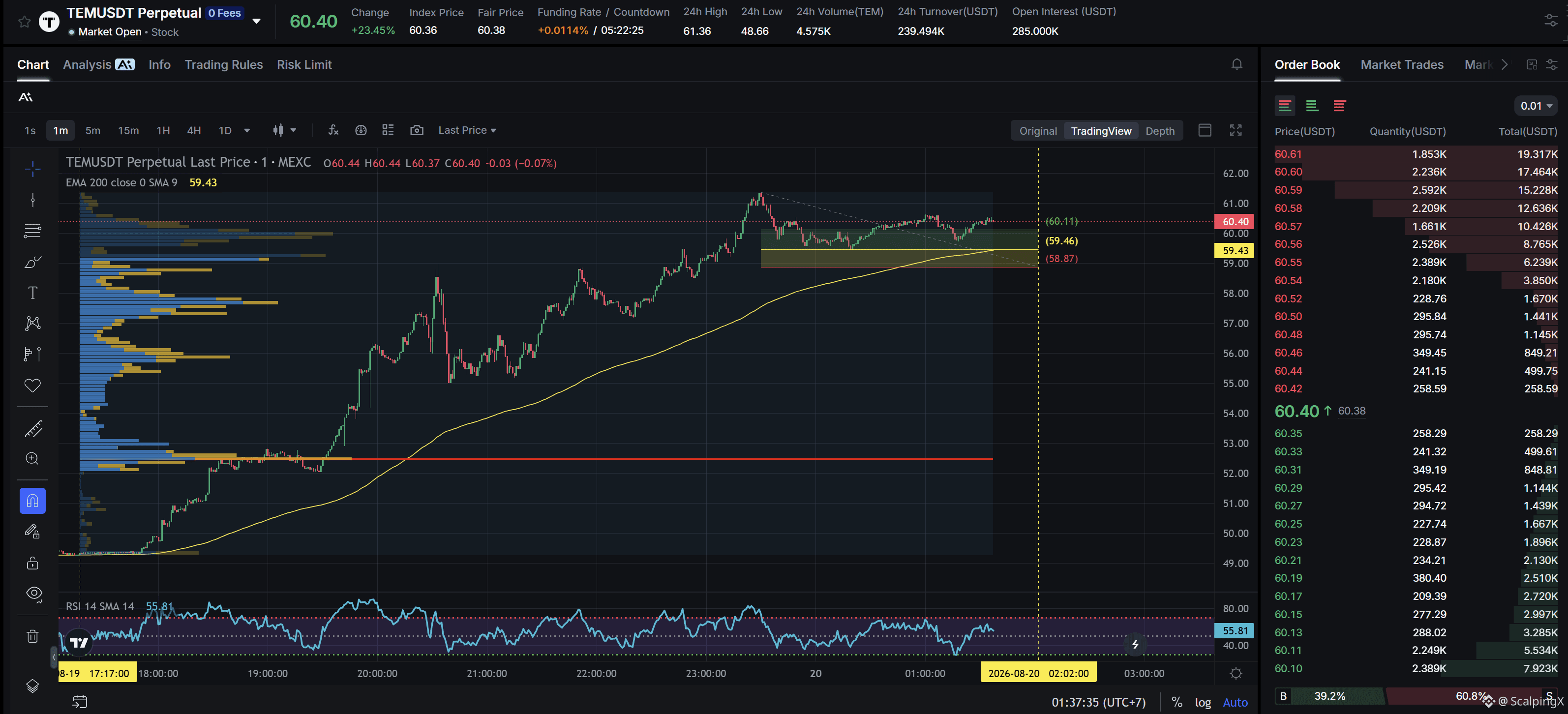
Task: Switch chart to Depth view
Action: point(1160,131)
